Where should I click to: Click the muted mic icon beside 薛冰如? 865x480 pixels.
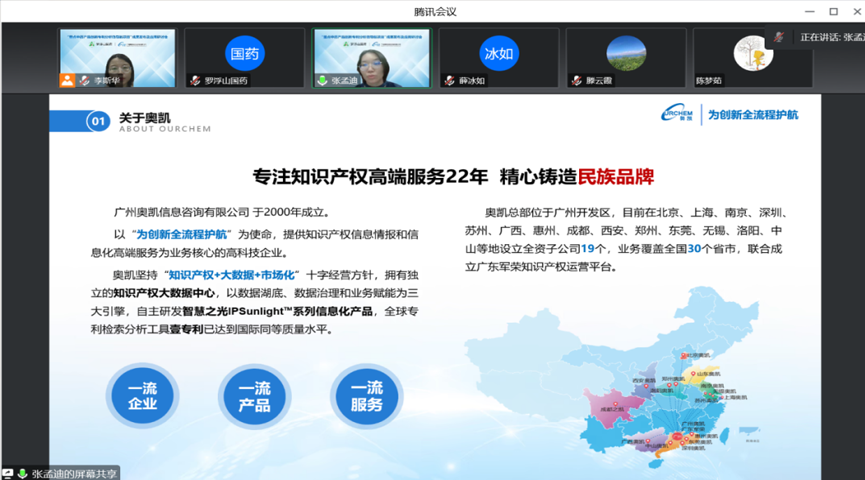[x=450, y=80]
